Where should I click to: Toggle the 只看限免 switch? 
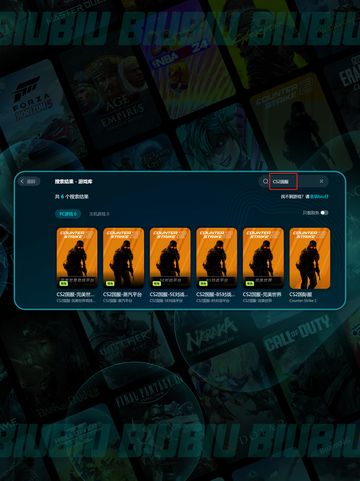(x=324, y=213)
